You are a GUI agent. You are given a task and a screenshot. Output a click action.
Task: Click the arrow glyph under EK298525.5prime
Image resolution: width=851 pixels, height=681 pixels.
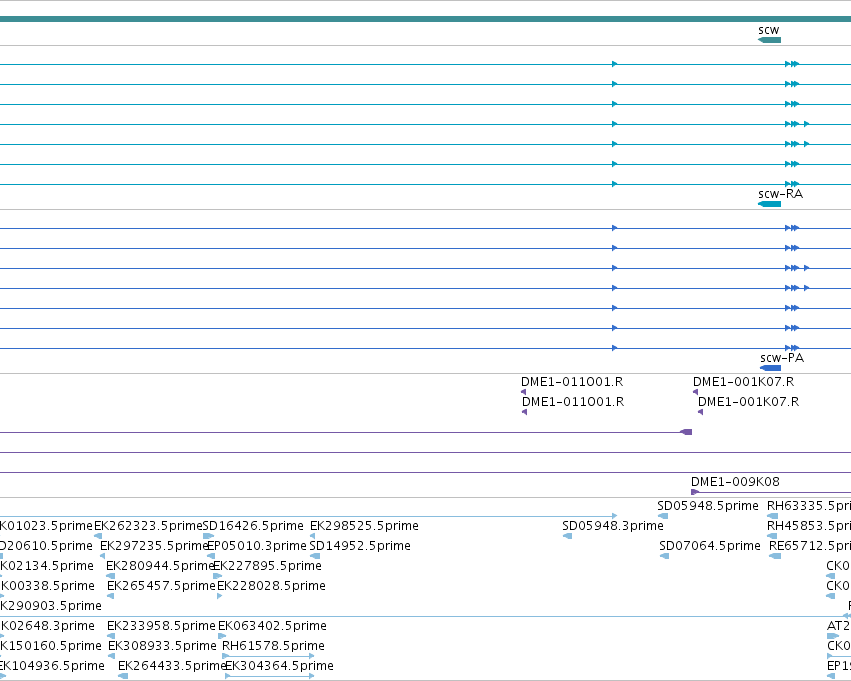click(x=312, y=536)
